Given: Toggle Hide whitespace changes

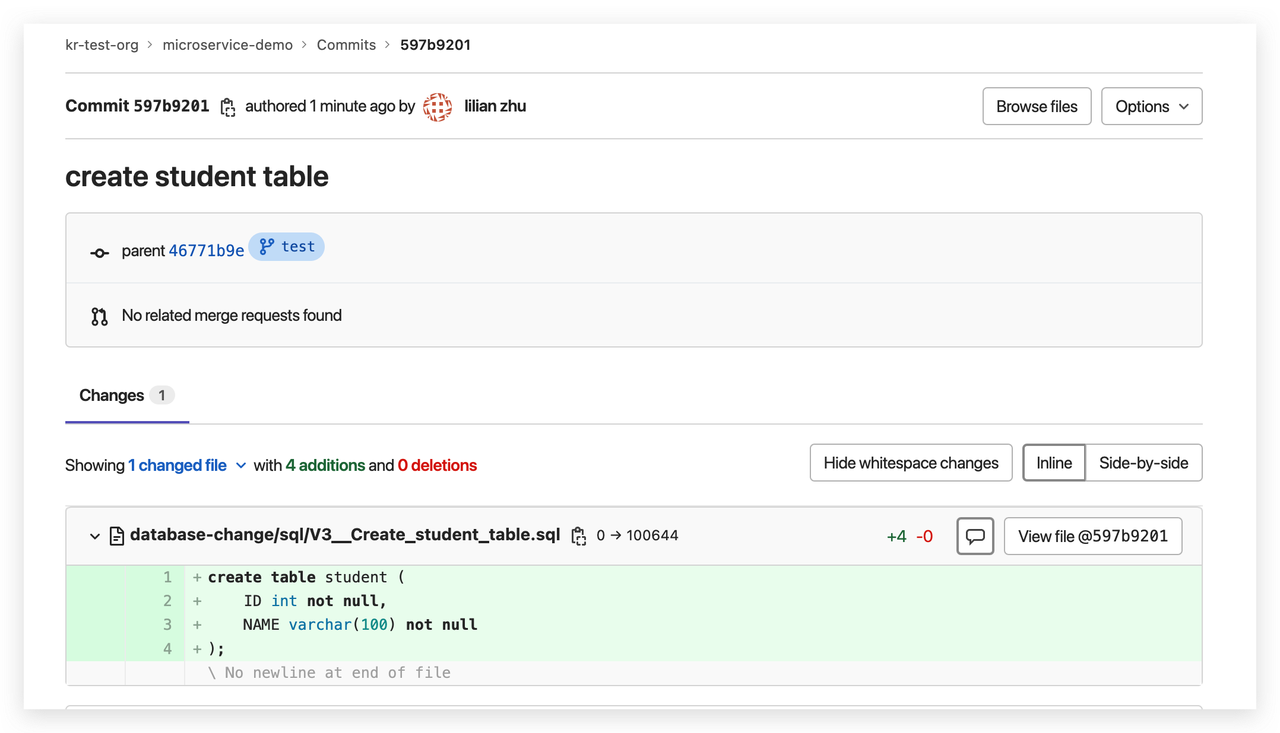Looking at the screenshot, I should (911, 463).
